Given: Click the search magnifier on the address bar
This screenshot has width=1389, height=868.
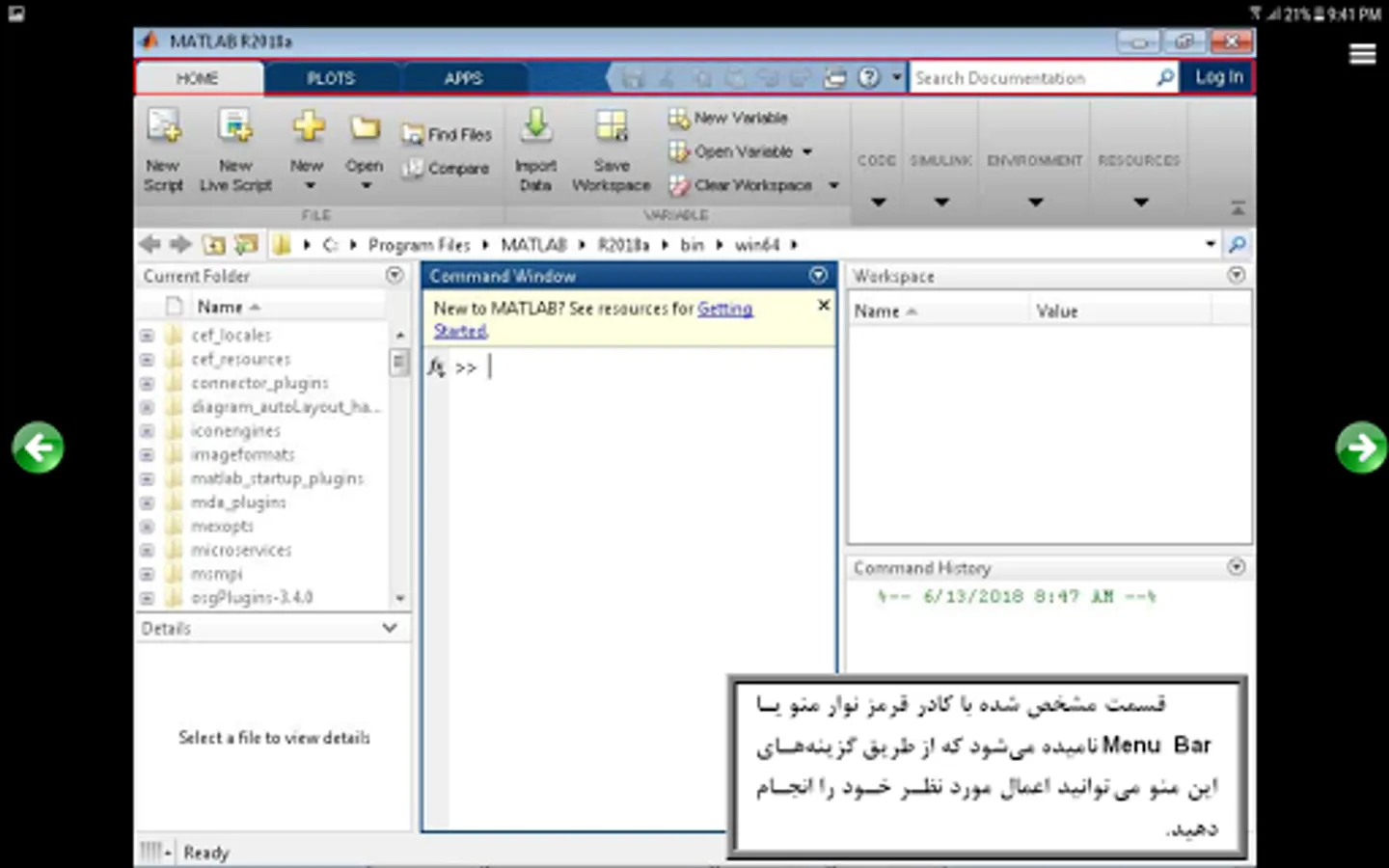Looking at the screenshot, I should pos(1238,245).
